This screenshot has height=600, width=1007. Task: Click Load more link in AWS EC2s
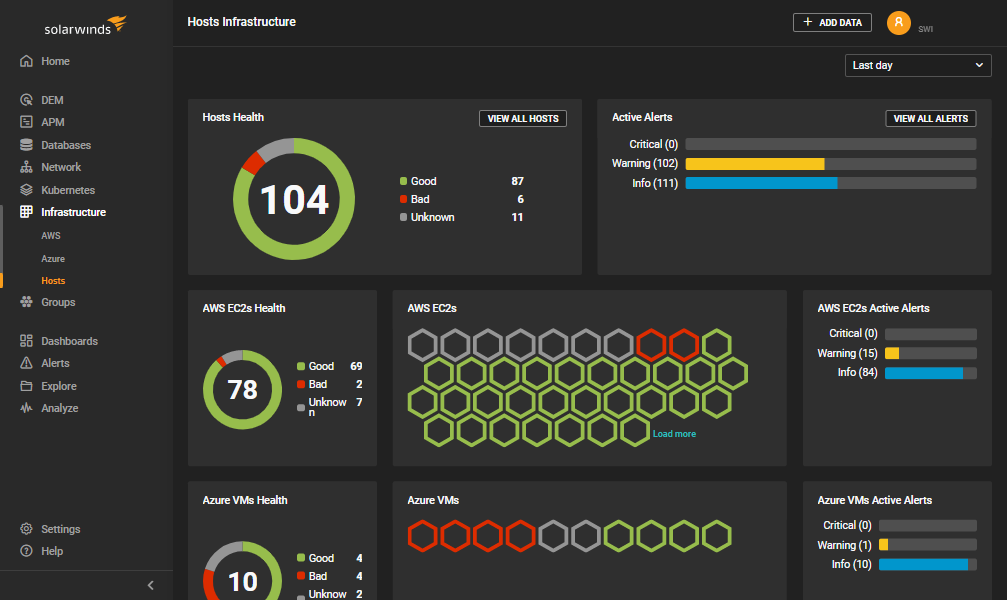tap(674, 434)
